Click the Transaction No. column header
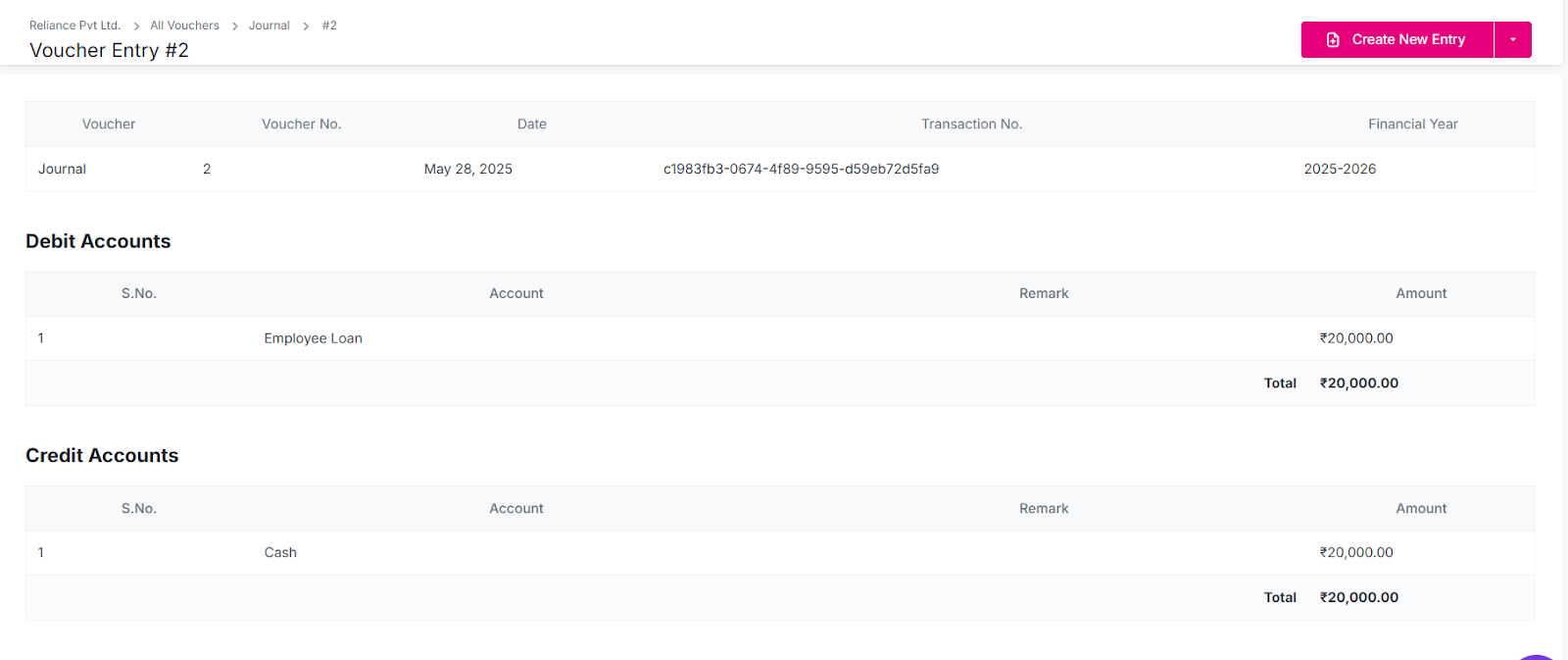 [x=971, y=124]
